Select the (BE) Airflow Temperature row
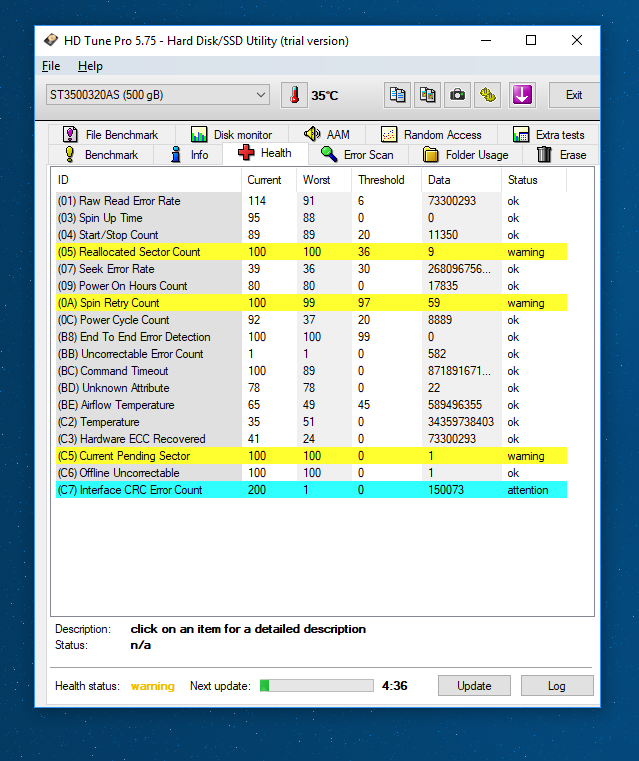639x761 pixels. [x=311, y=405]
